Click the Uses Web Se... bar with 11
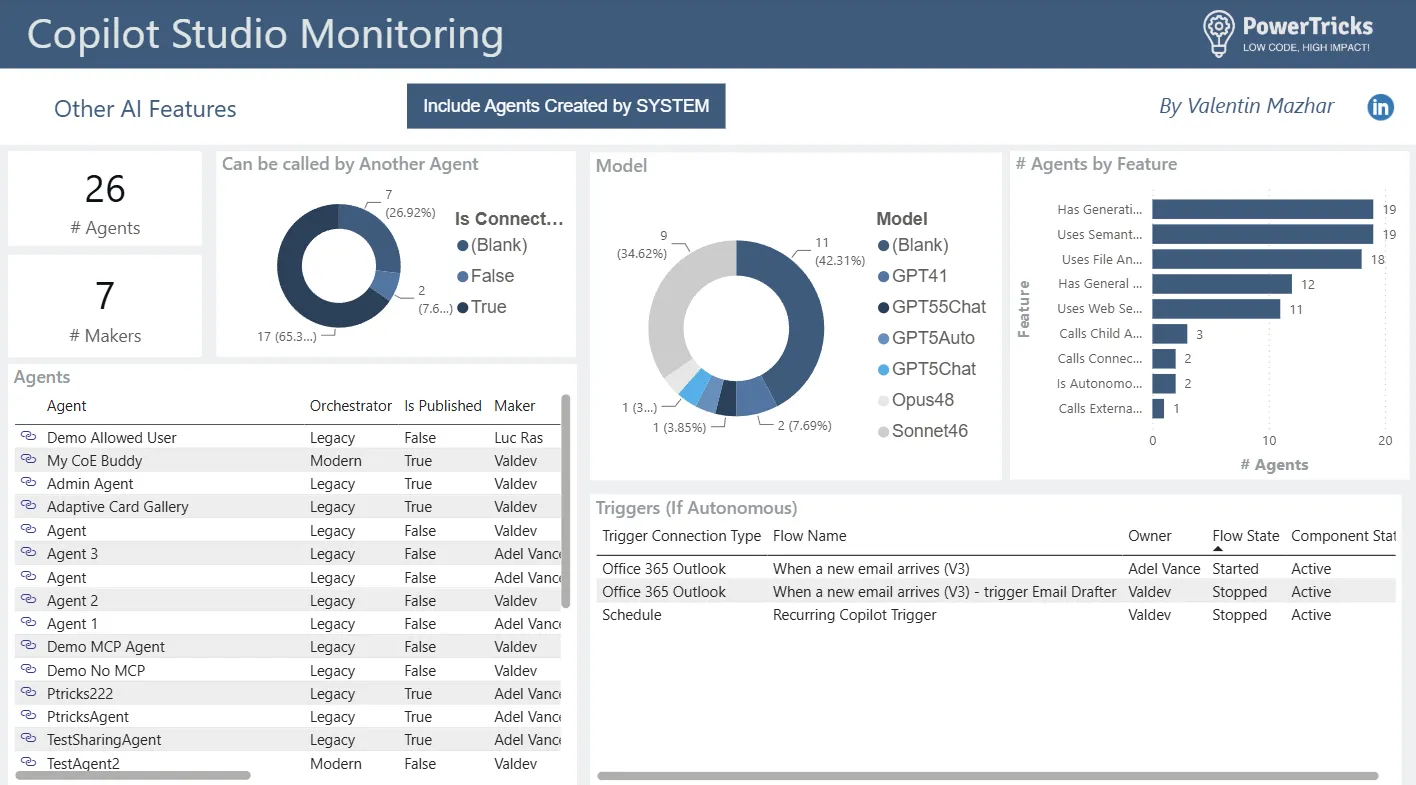Image resolution: width=1416 pixels, height=785 pixels. click(1216, 309)
